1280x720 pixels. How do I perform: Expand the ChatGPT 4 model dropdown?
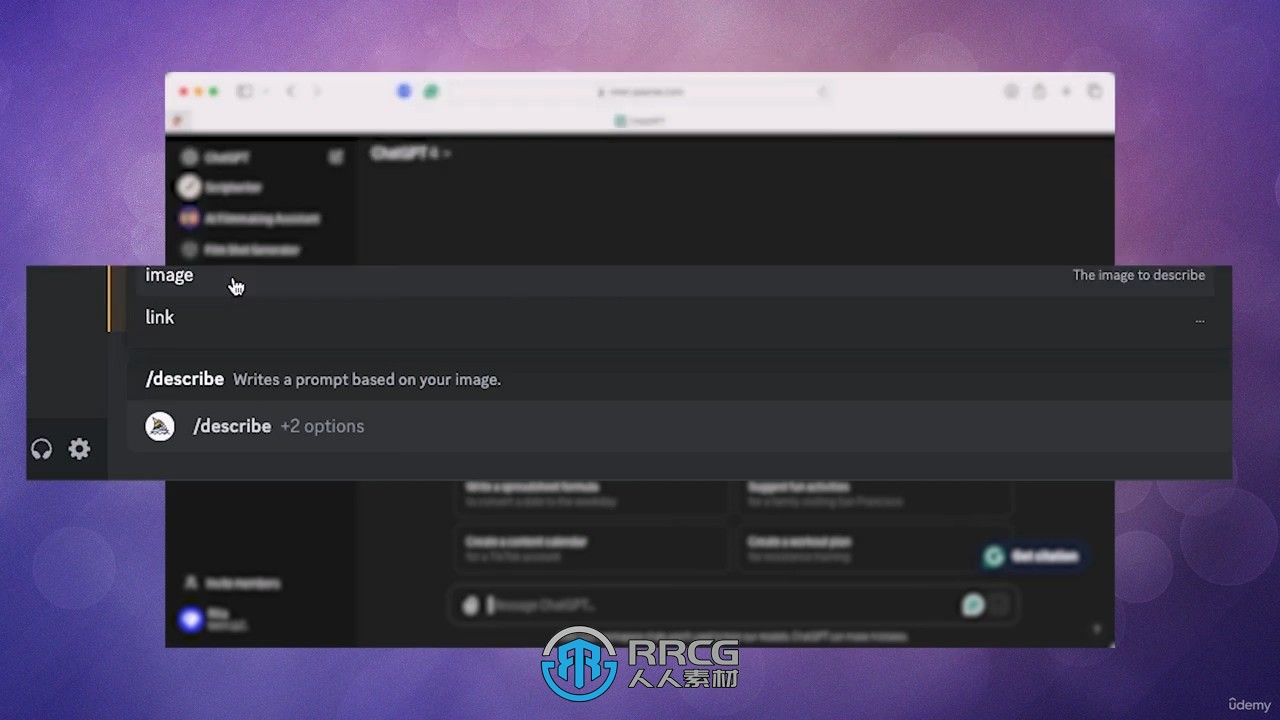pos(410,153)
